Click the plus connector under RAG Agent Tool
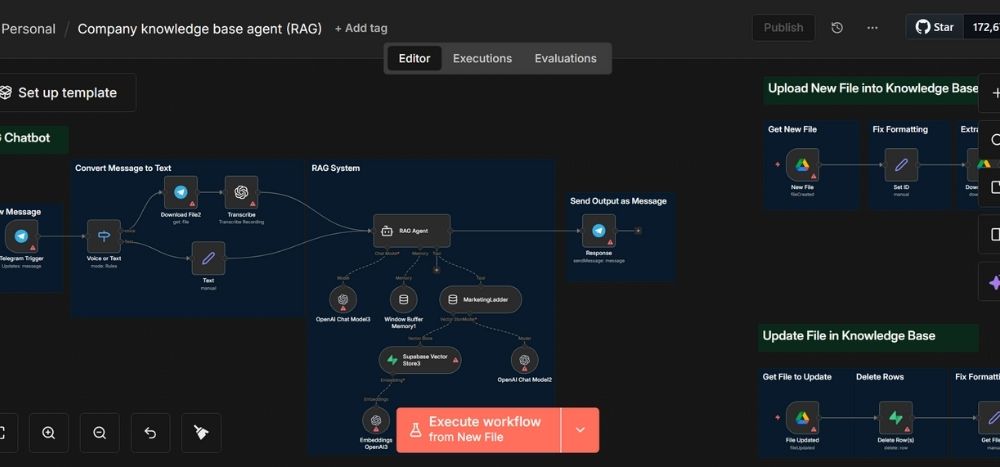This screenshot has height=467, width=1000. [x=436, y=269]
